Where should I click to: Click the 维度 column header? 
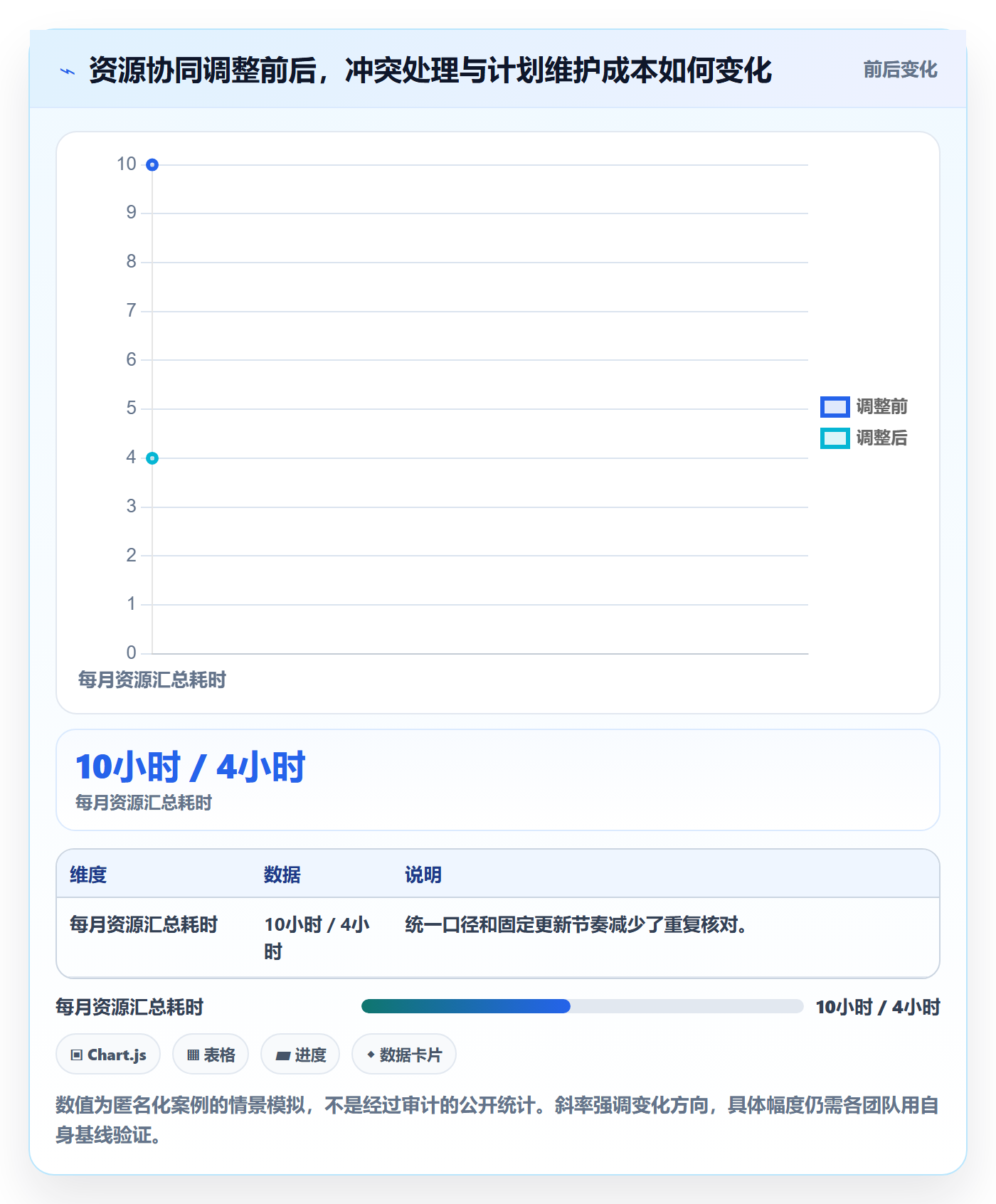click(x=88, y=875)
